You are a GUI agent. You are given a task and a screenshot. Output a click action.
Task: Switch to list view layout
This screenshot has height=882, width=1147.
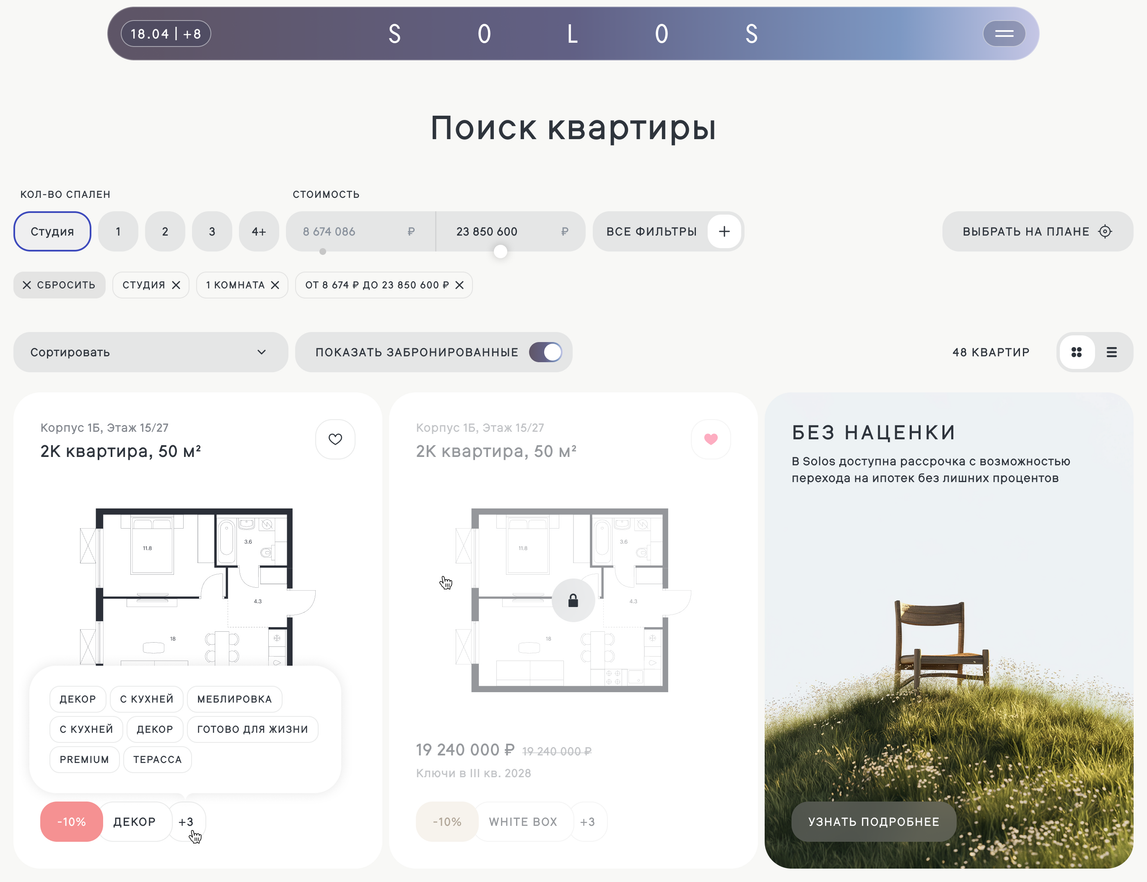[1111, 353]
